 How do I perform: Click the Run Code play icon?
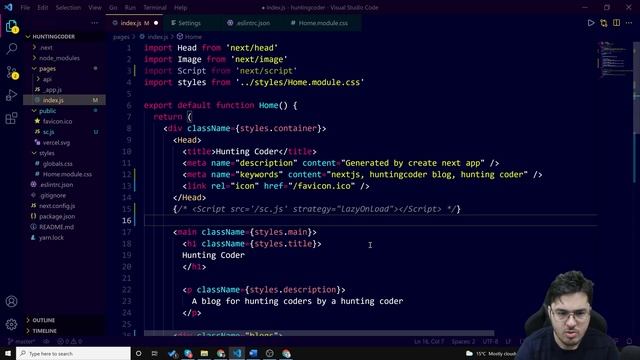[x=591, y=23]
